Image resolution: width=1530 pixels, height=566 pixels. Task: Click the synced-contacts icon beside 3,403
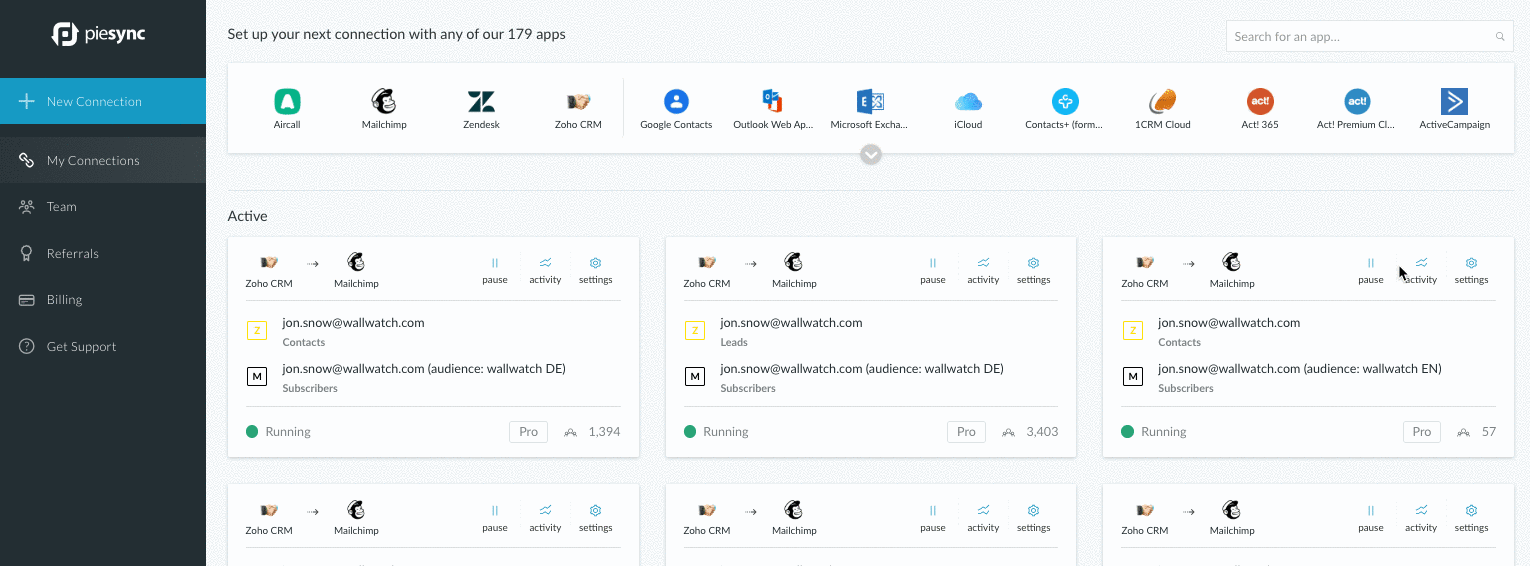[x=1008, y=432]
